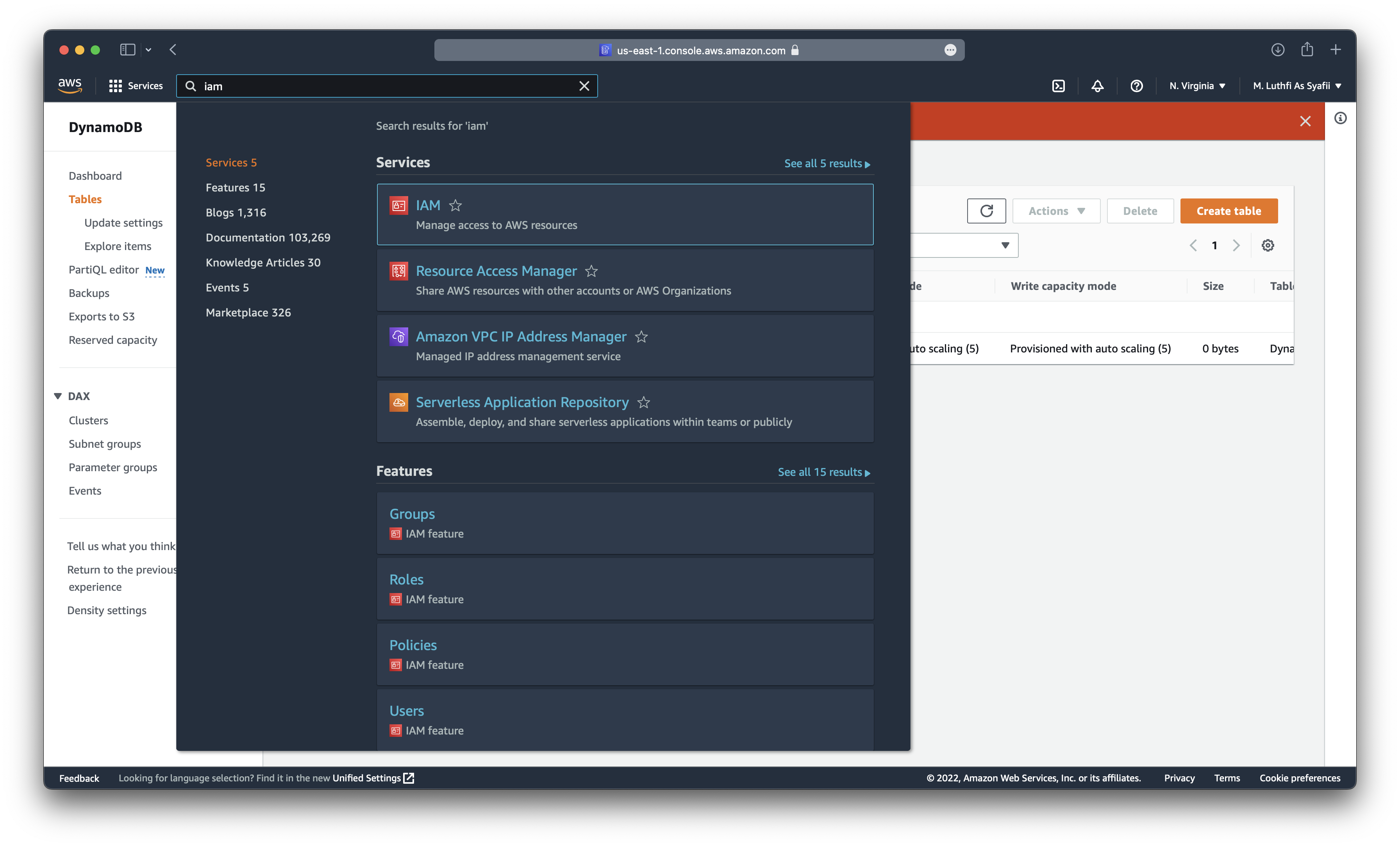Open DAX Clusters

pyautogui.click(x=88, y=420)
